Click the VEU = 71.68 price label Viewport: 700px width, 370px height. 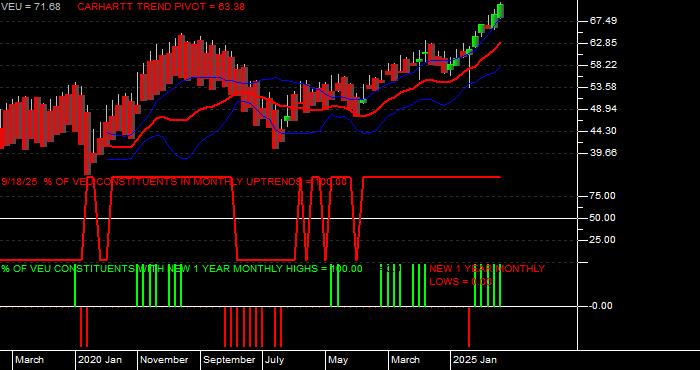30,7
